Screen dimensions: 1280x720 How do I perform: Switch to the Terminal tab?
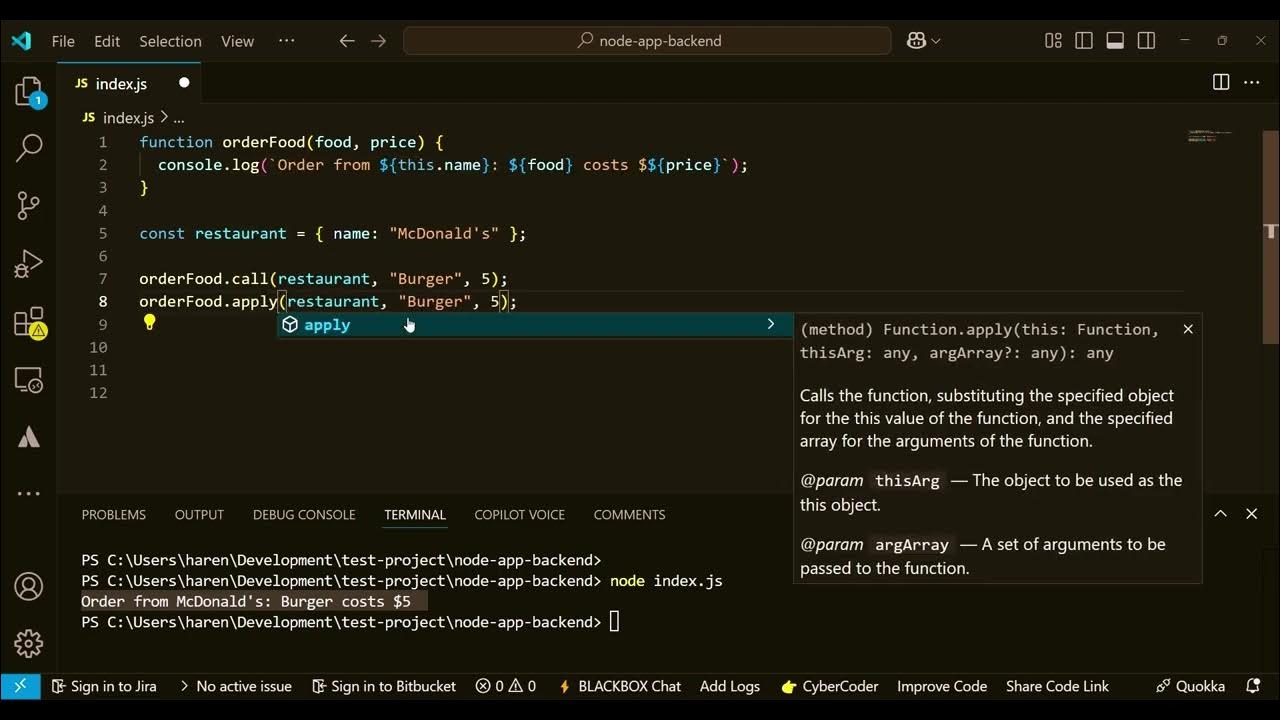pos(415,514)
